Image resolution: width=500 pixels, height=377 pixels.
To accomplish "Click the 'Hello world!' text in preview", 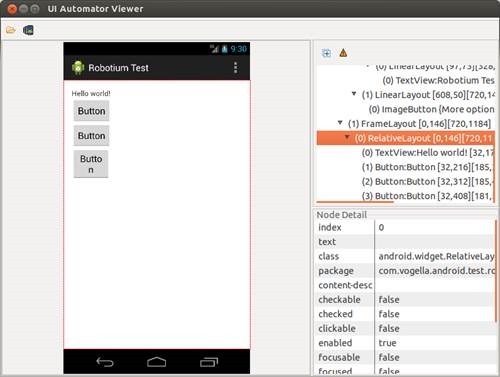I will click(x=91, y=94).
